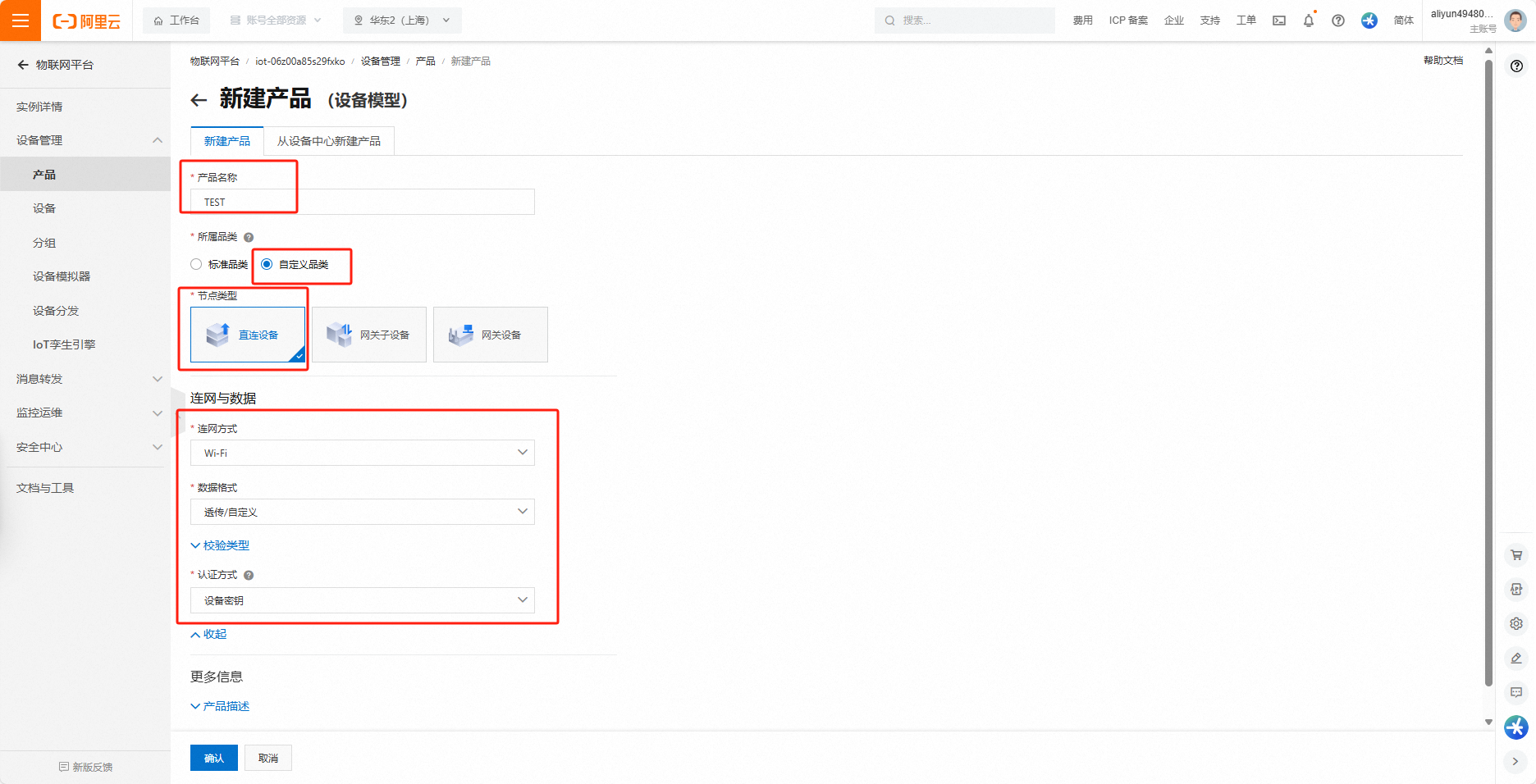Click the edit pencil icon in right toolbar

(x=1516, y=658)
